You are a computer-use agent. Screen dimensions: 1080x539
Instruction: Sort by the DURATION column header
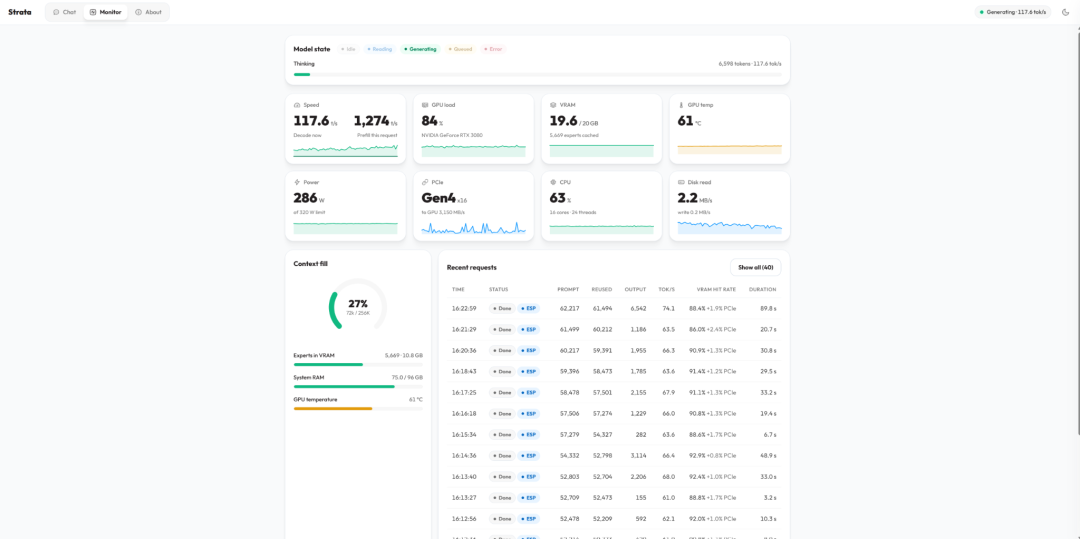762,290
